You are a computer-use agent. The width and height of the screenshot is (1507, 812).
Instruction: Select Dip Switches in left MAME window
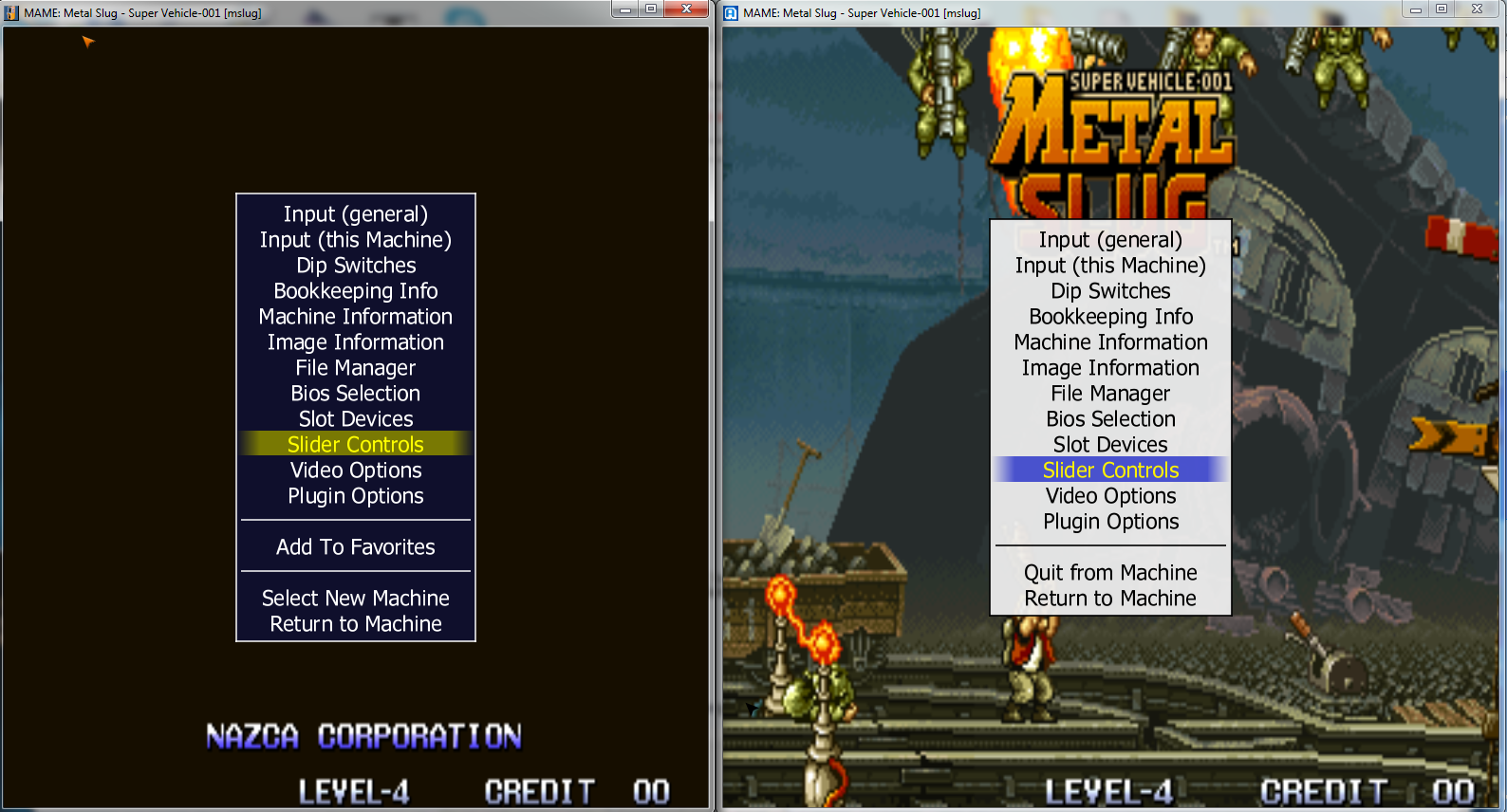point(356,266)
